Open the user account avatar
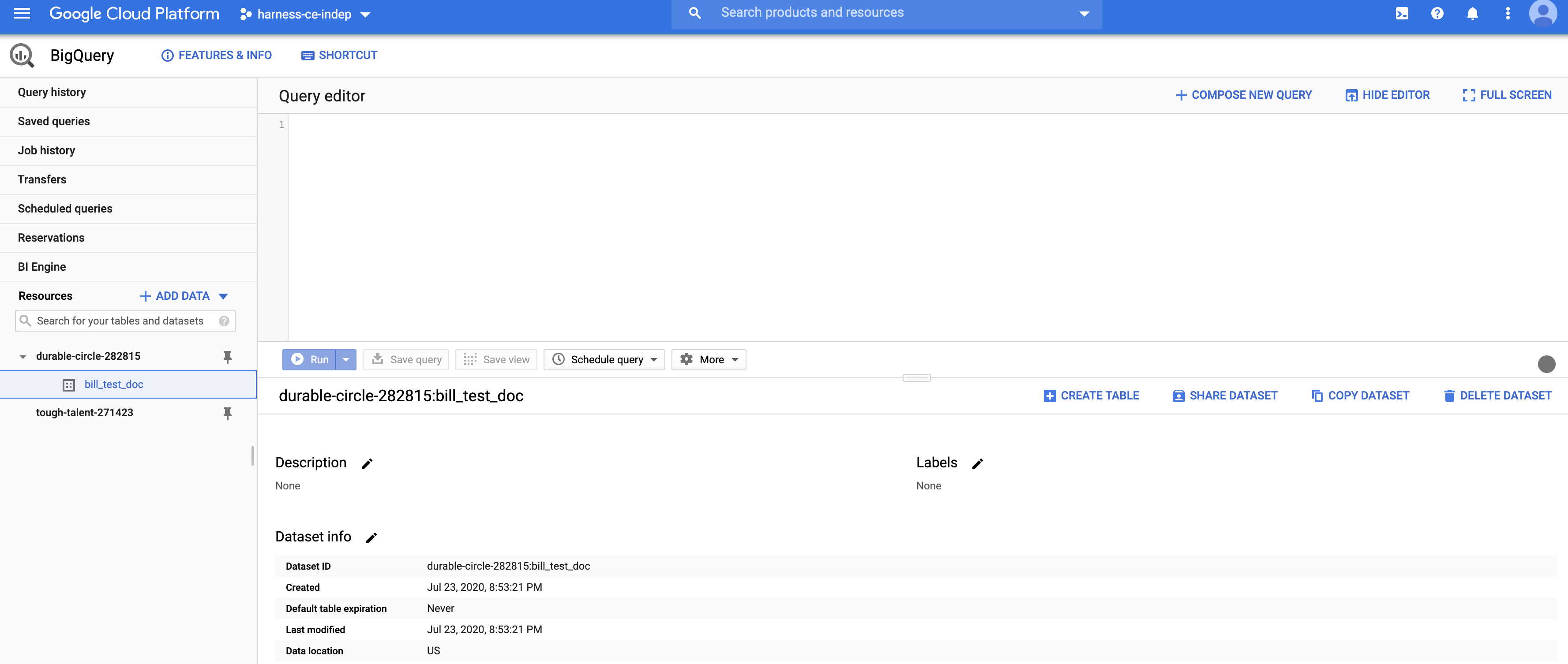The image size is (1568, 664). (x=1543, y=13)
